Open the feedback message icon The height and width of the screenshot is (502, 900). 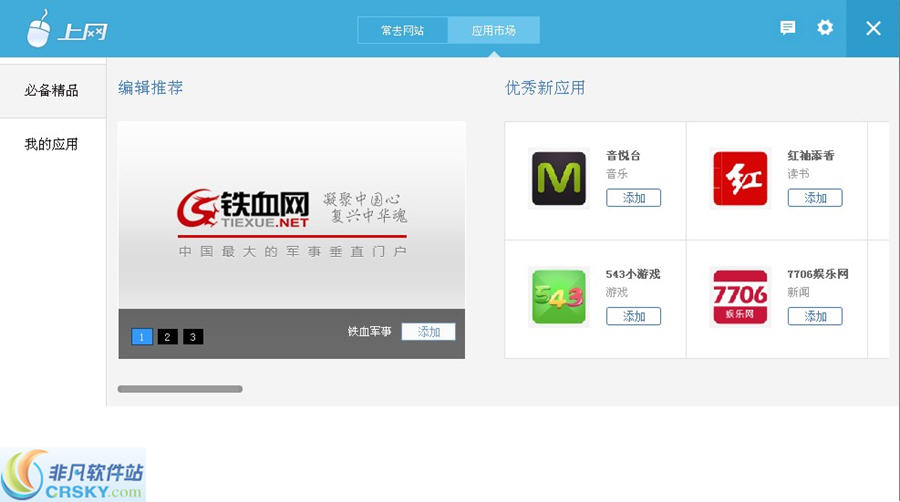[788, 28]
